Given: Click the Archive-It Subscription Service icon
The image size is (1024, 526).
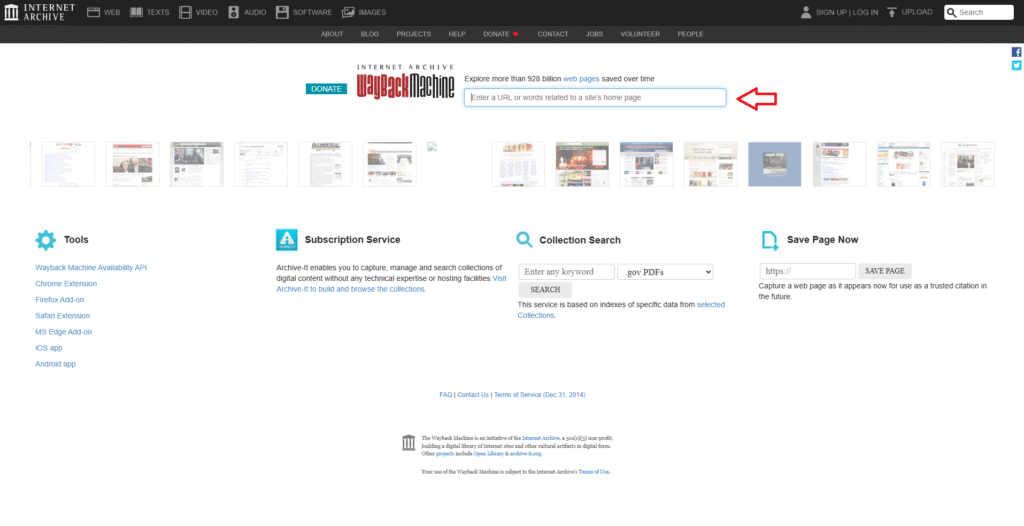Looking at the screenshot, I should point(287,240).
